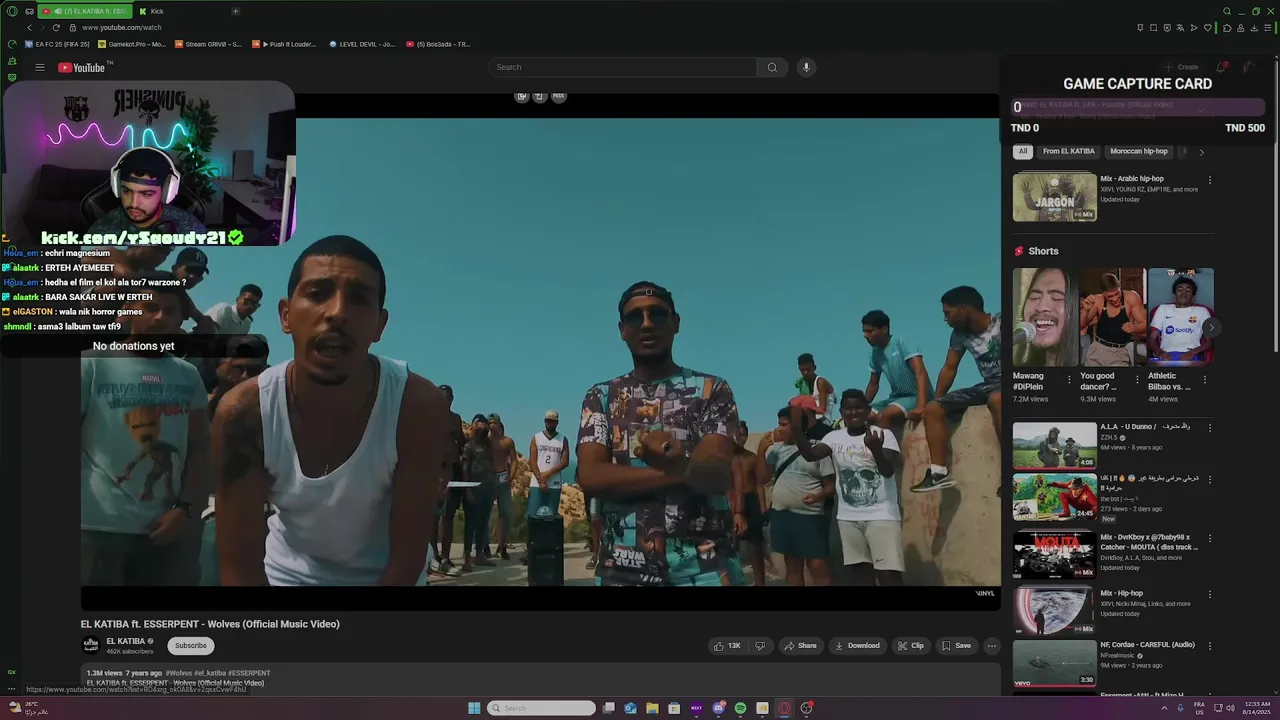Like the video with thumbs up 13K
The image size is (1280, 720).
point(727,646)
